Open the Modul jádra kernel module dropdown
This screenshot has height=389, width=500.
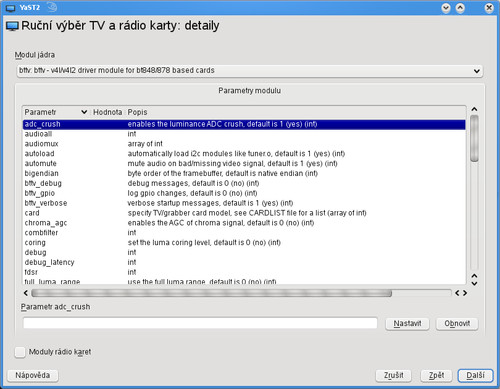[x=250, y=71]
